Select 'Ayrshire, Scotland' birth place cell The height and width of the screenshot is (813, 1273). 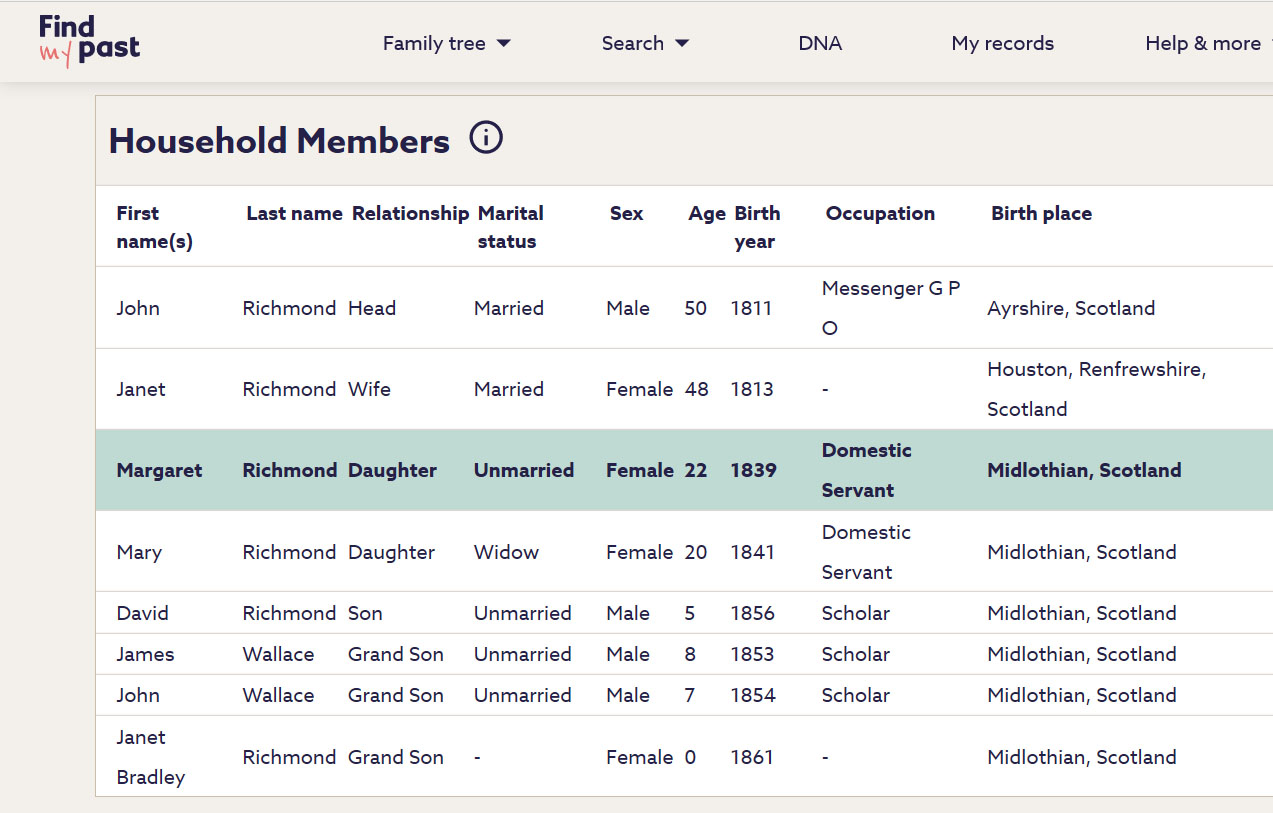coord(1071,308)
